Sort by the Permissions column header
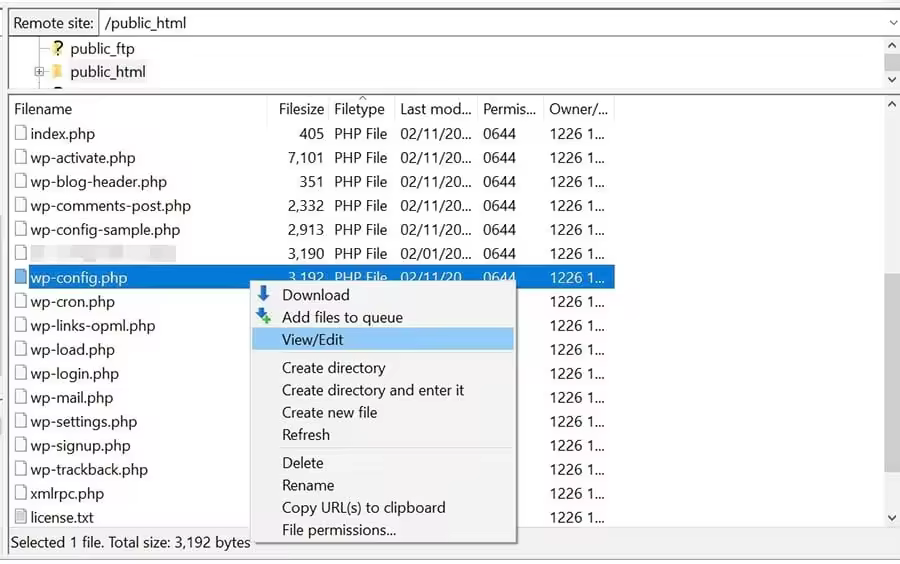 (510, 109)
